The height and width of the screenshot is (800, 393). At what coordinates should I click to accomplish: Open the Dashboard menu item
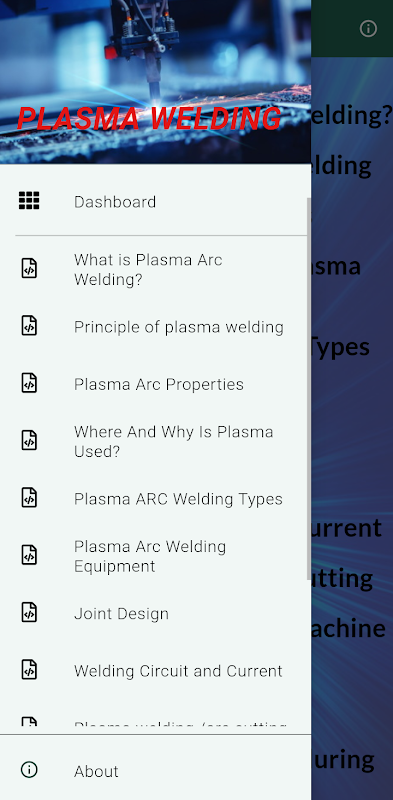click(155, 202)
